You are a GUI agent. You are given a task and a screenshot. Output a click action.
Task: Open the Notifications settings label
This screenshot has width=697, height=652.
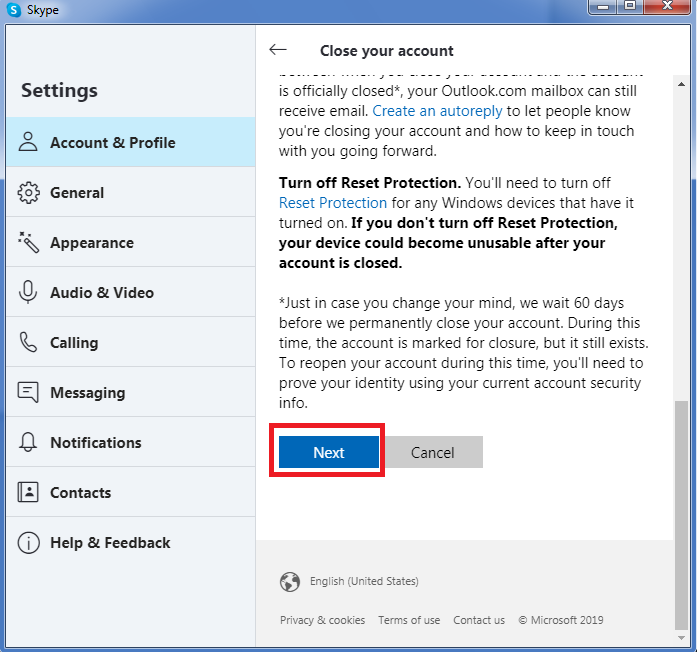pyautogui.click(x=96, y=443)
